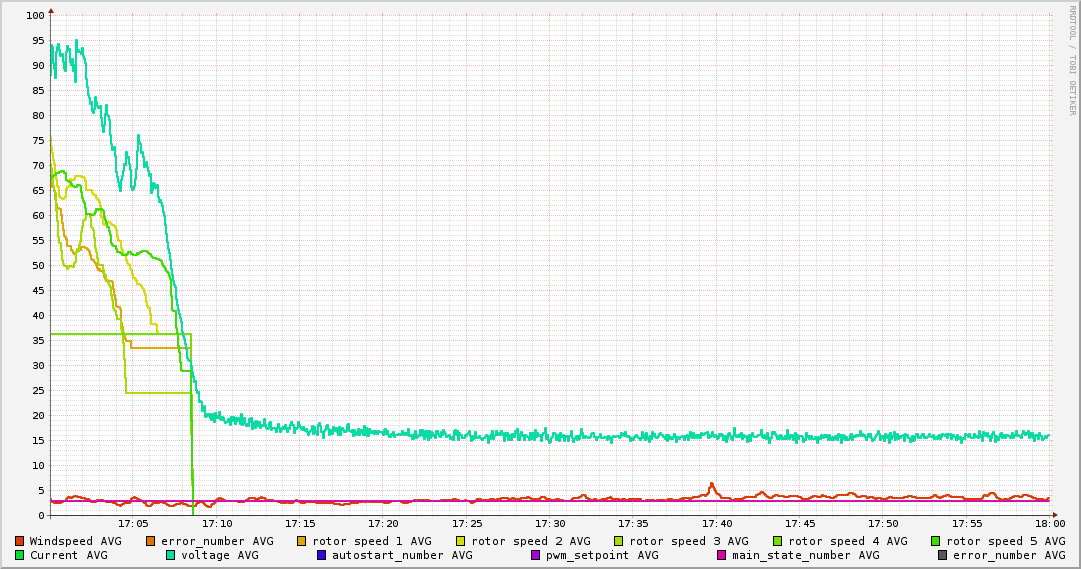This screenshot has width=1081, height=569.
Task: Click the 45 value on the y-axis
Action: (x=38, y=290)
